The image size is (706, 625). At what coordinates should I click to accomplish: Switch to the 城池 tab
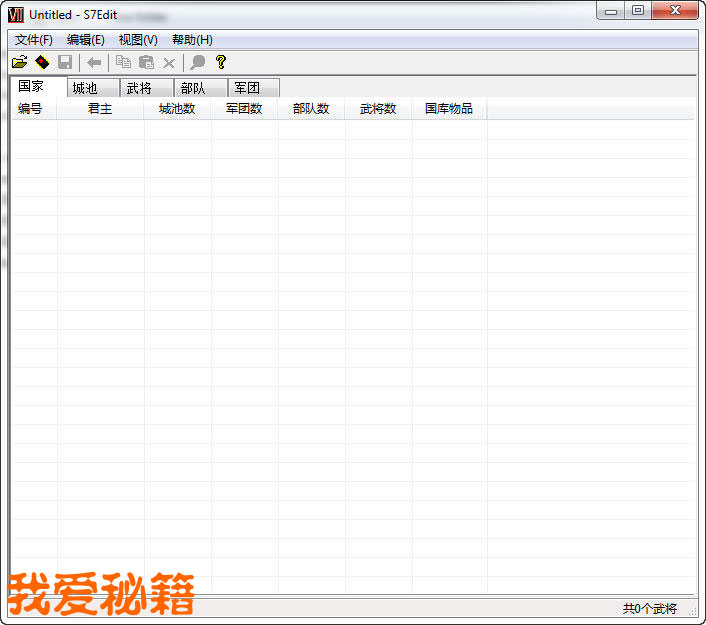pos(92,88)
